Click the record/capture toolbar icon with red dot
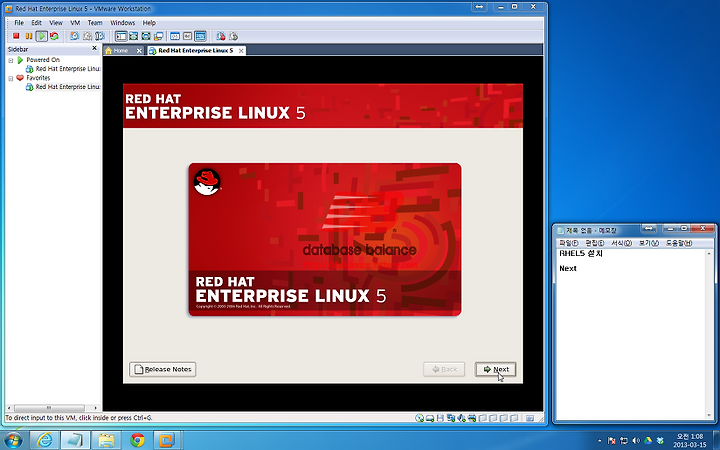720x450 pixels. pyautogui.click(x=221, y=36)
